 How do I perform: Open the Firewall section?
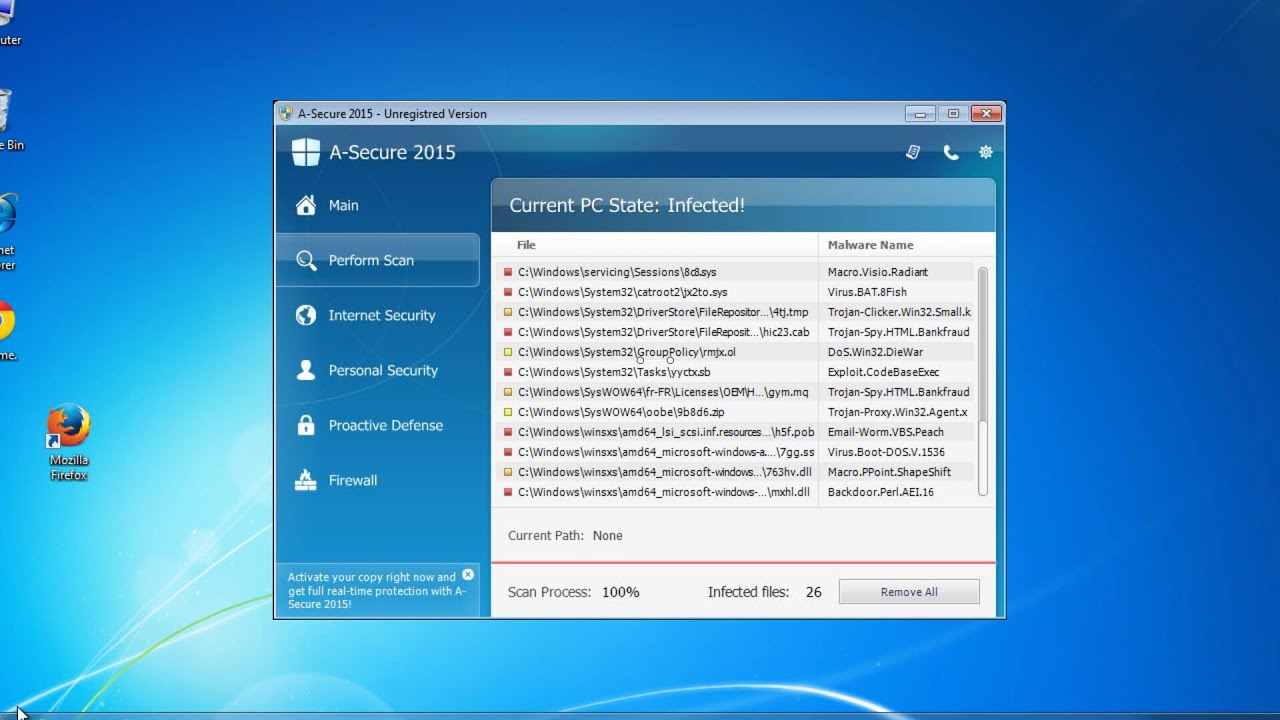(377, 480)
